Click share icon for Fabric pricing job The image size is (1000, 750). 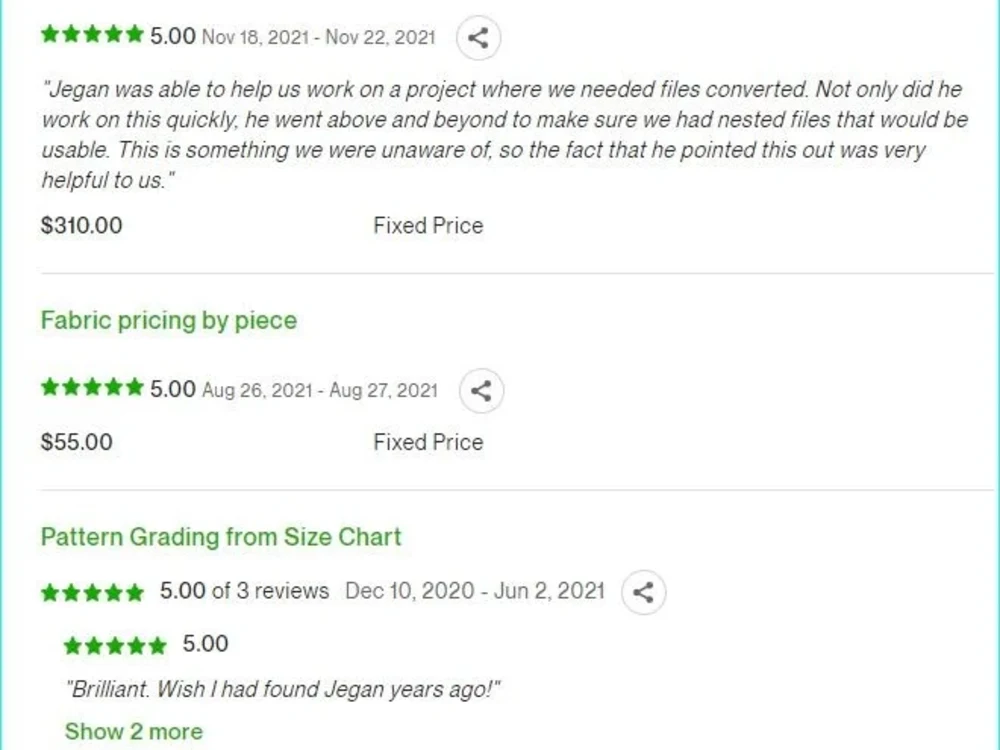[482, 391]
